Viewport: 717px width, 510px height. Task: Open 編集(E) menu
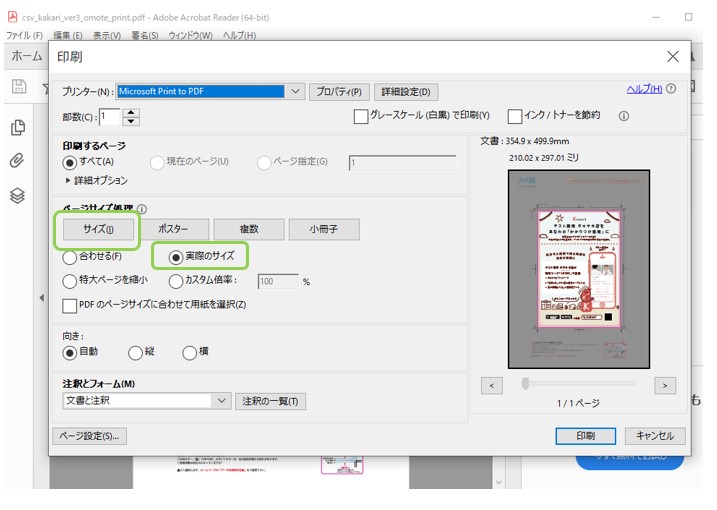point(68,35)
